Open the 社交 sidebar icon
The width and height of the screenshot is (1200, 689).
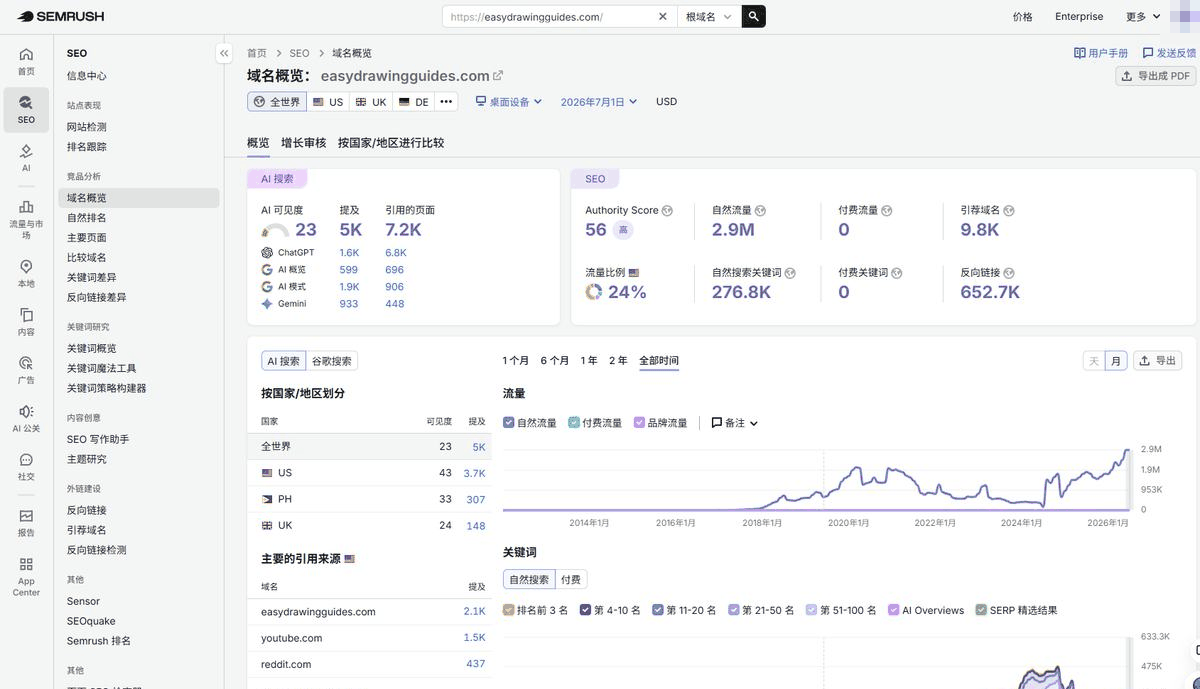pyautogui.click(x=26, y=467)
